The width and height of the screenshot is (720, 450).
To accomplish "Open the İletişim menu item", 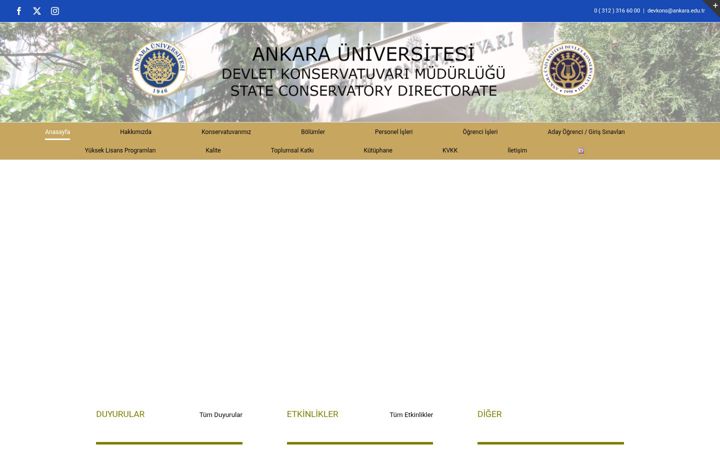I will [517, 150].
